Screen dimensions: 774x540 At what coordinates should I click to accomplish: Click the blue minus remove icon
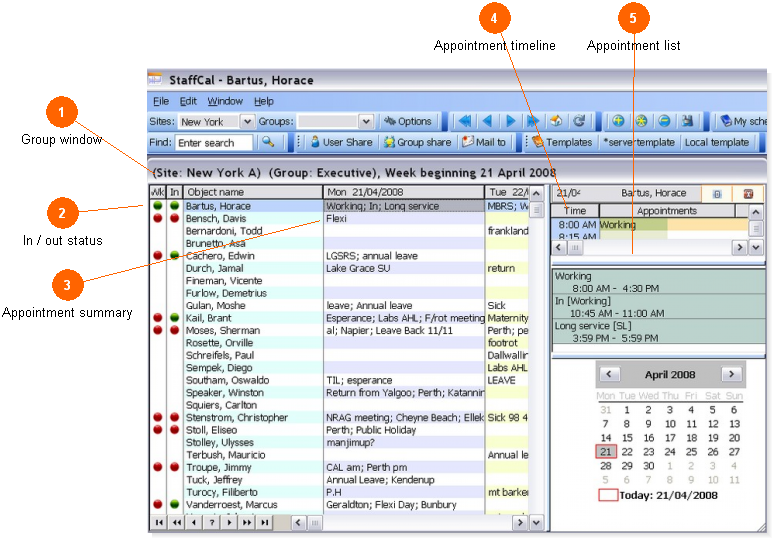click(664, 121)
